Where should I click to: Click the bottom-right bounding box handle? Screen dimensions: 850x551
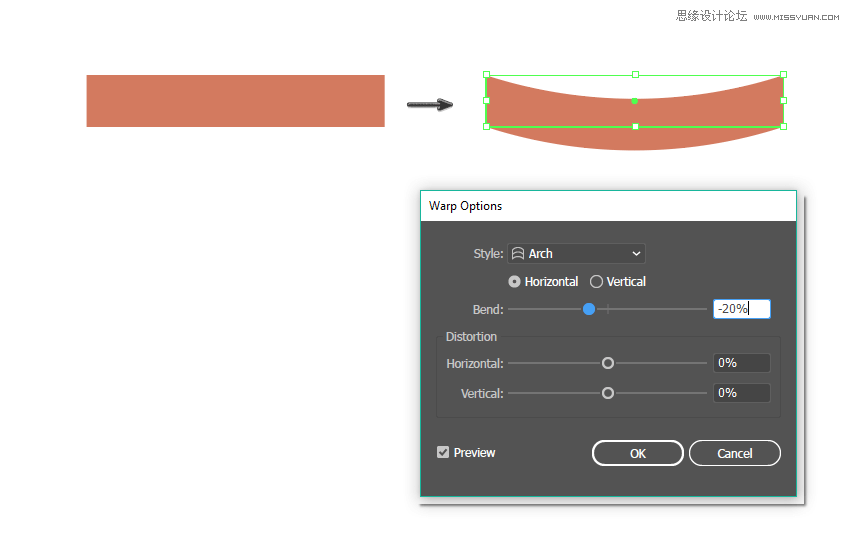click(783, 126)
